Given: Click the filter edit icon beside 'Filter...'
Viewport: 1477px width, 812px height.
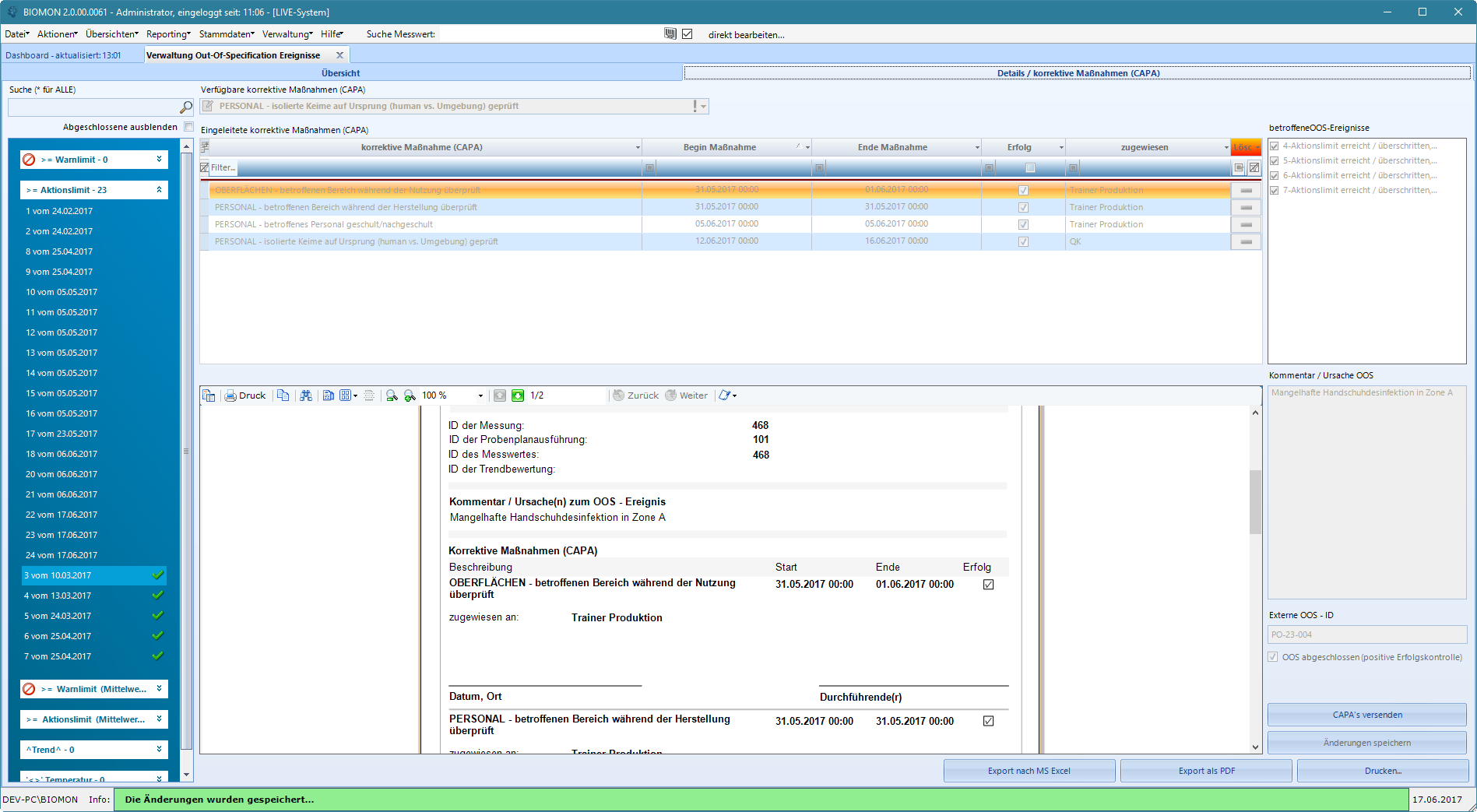Looking at the screenshot, I should (x=205, y=167).
